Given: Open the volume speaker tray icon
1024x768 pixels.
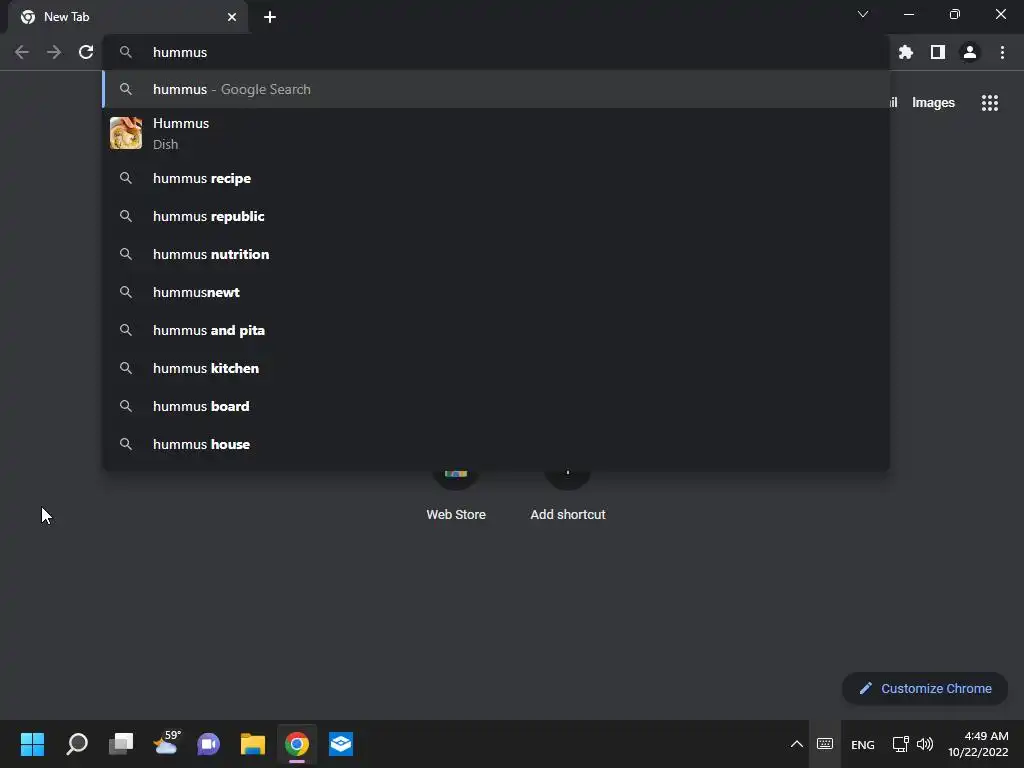Looking at the screenshot, I should [x=925, y=744].
